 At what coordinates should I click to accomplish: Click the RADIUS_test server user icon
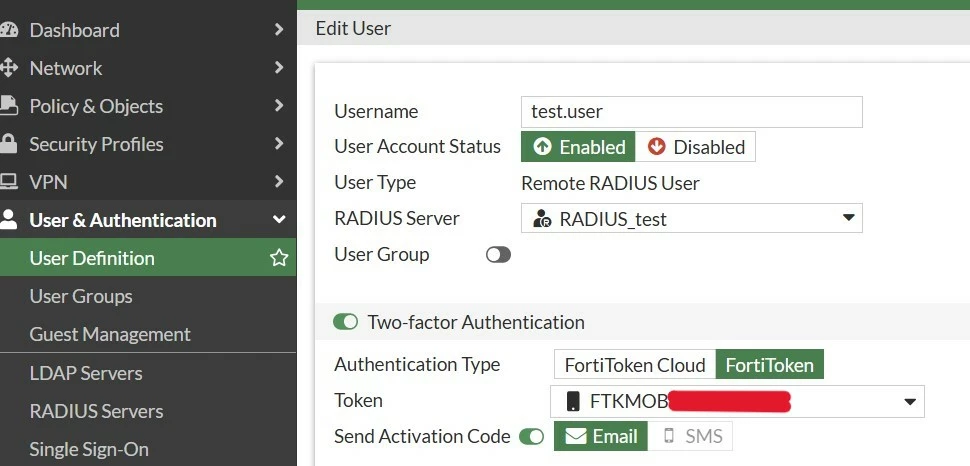pos(543,218)
